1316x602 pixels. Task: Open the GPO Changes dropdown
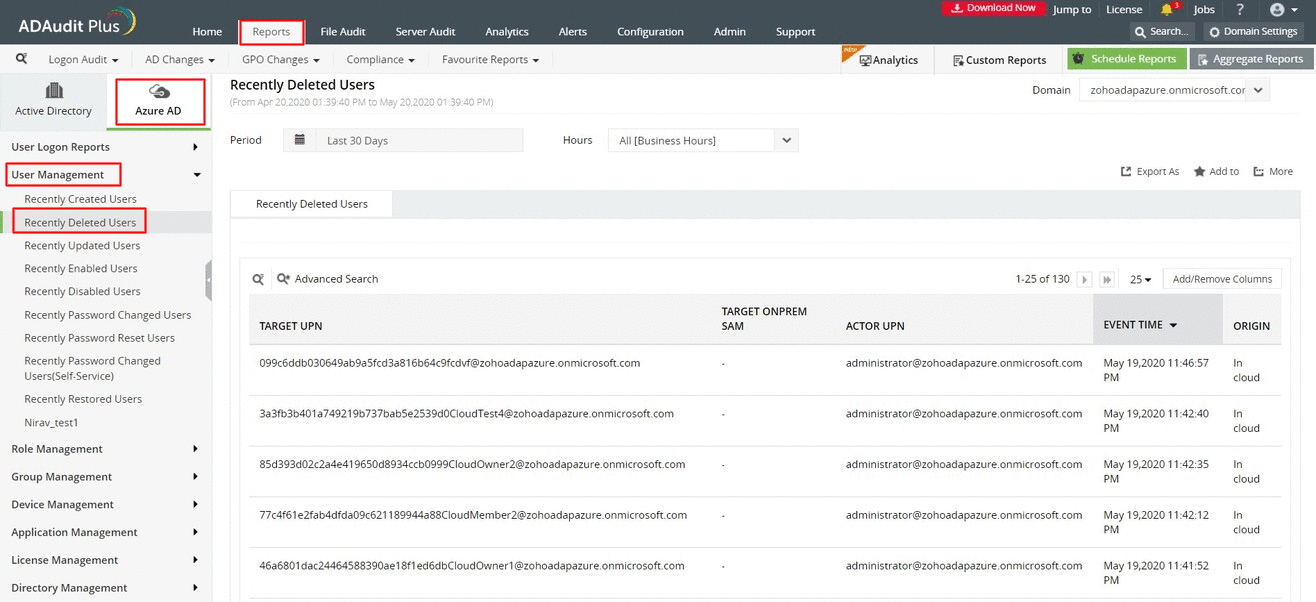[x=281, y=60]
